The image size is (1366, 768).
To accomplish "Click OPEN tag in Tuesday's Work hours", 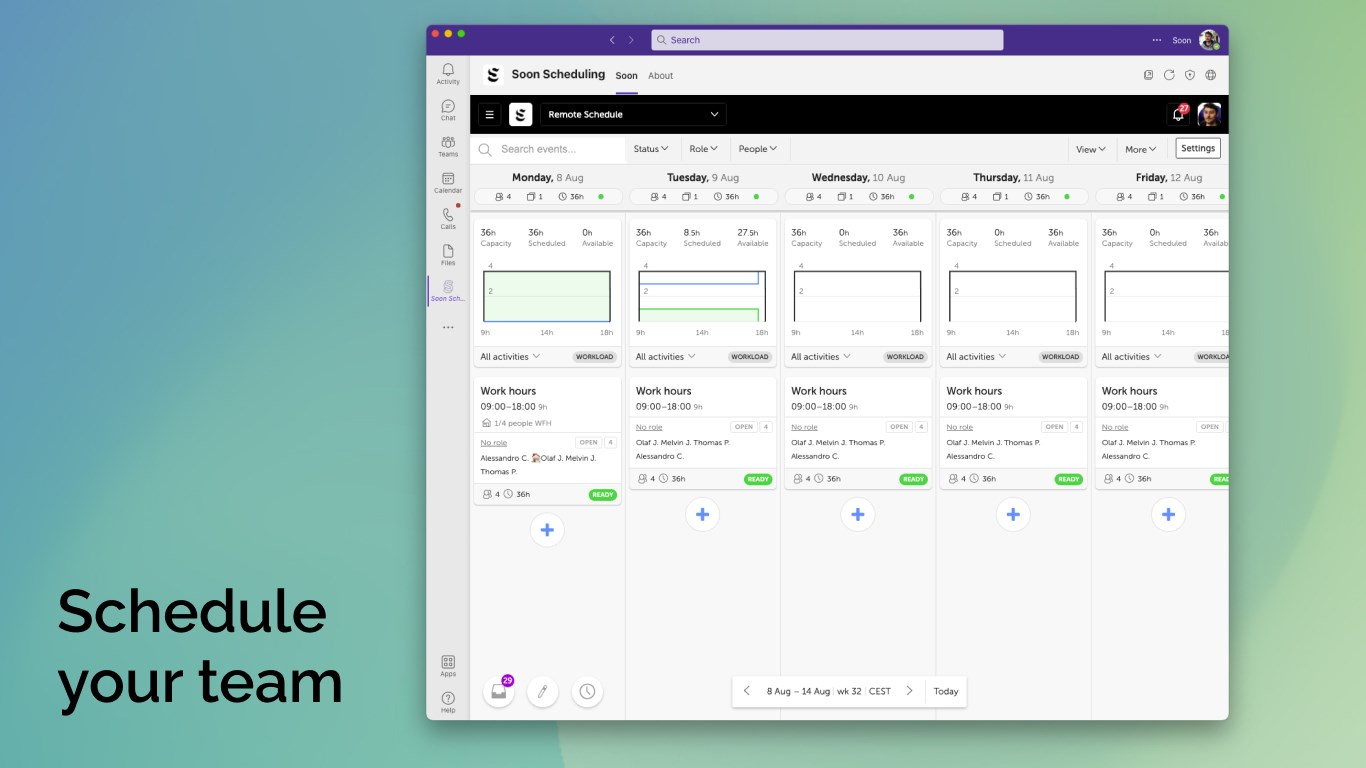I will point(744,427).
